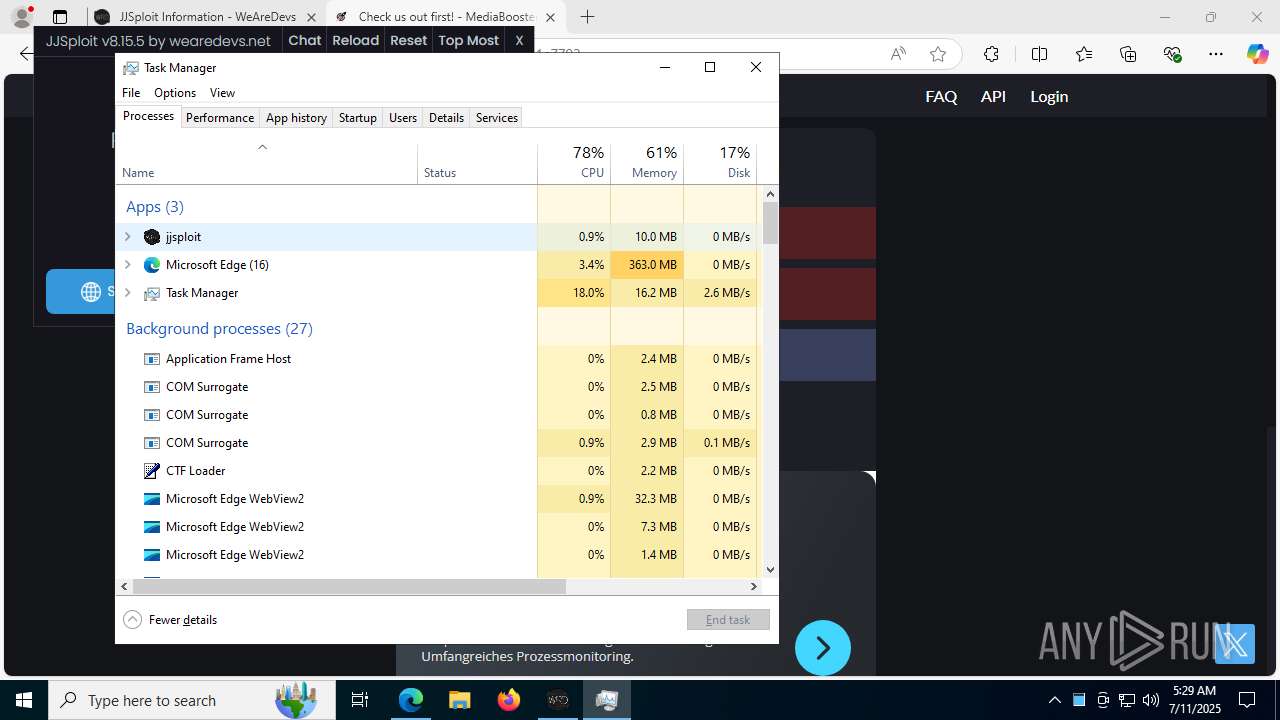Click Reload in JJSploit toolbar
The height and width of the screenshot is (720, 1280).
click(356, 40)
